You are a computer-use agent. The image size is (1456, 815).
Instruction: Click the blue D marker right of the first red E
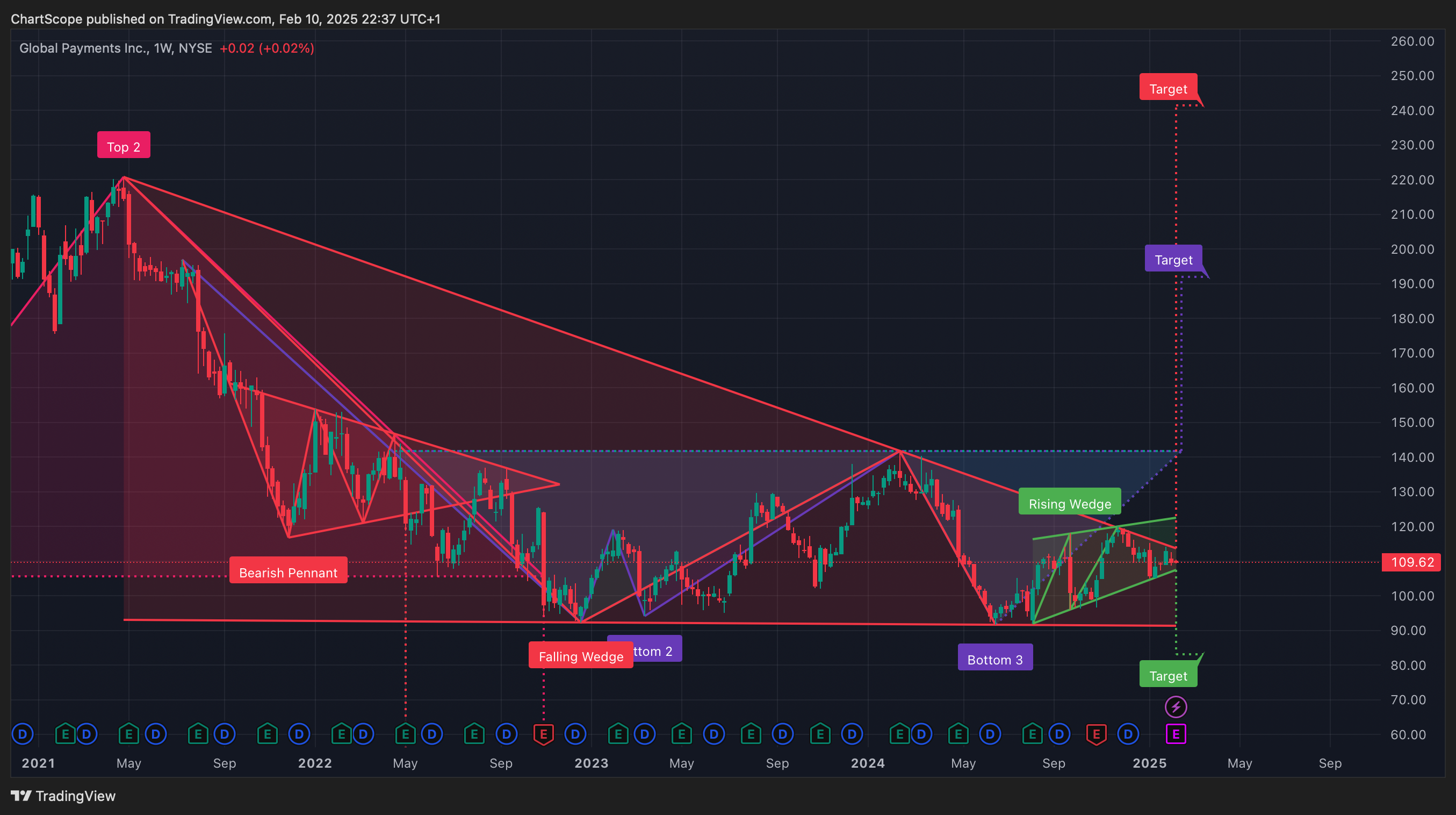(x=575, y=734)
